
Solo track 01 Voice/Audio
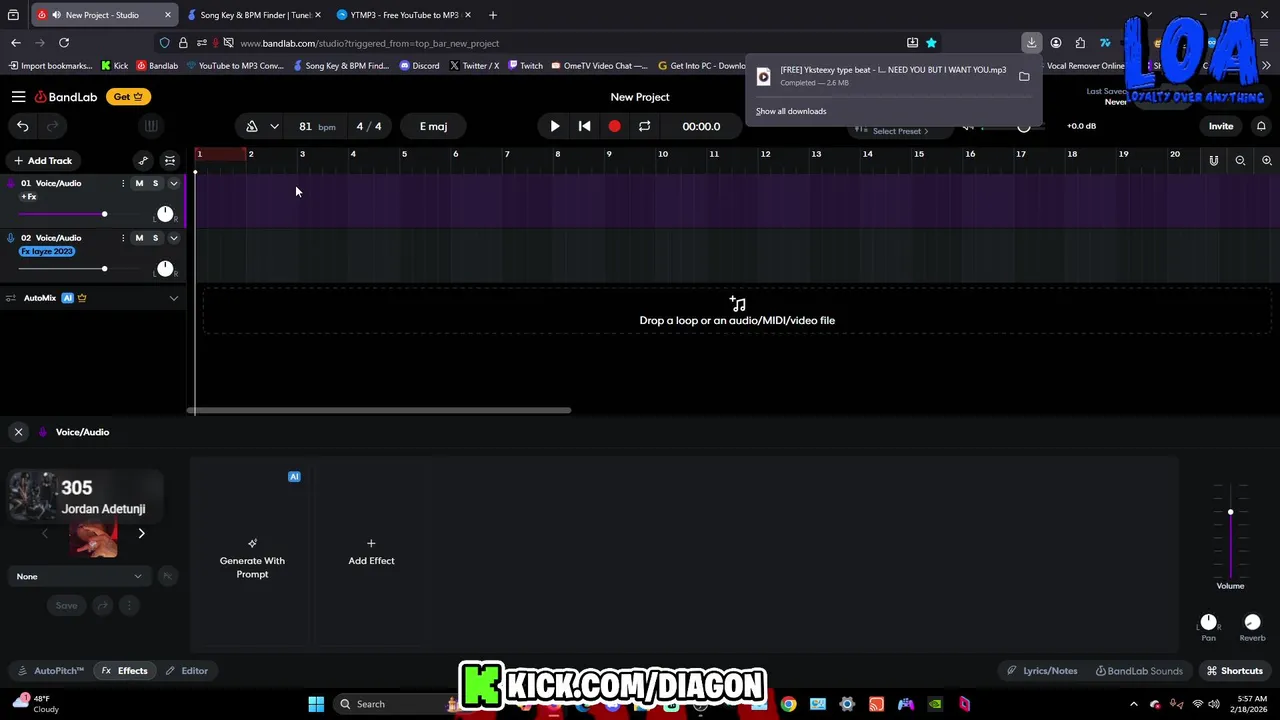click(155, 183)
